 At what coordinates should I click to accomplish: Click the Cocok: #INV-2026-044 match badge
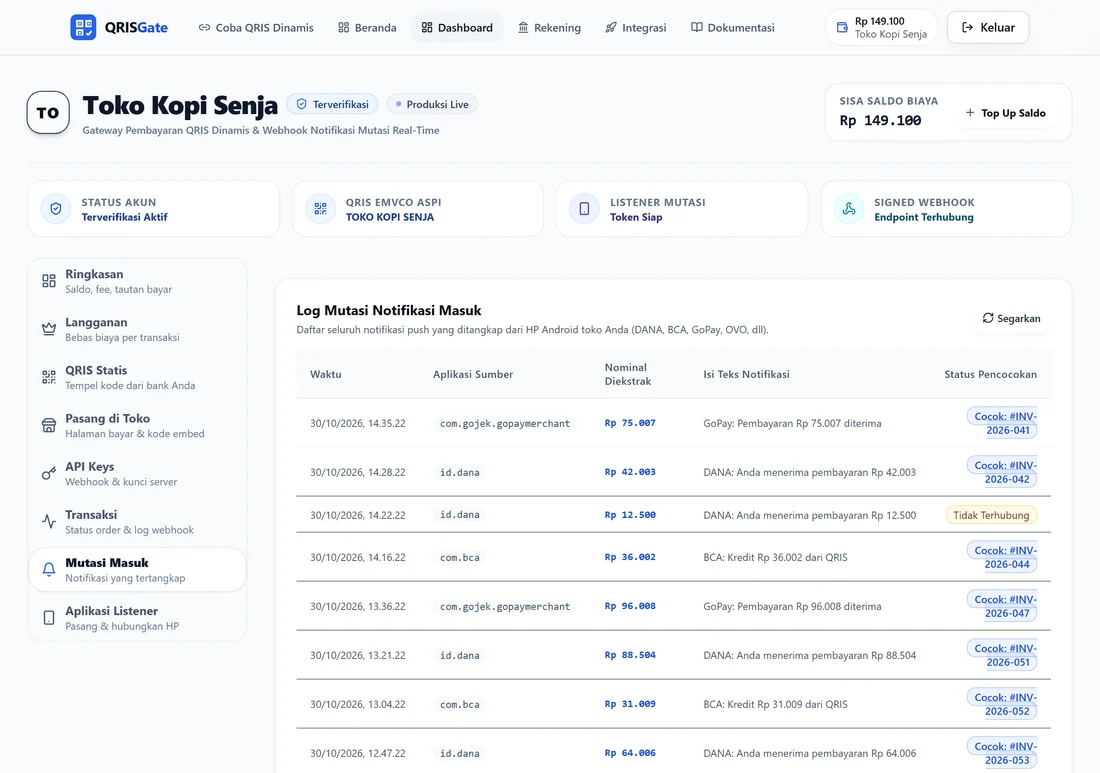click(x=1002, y=557)
